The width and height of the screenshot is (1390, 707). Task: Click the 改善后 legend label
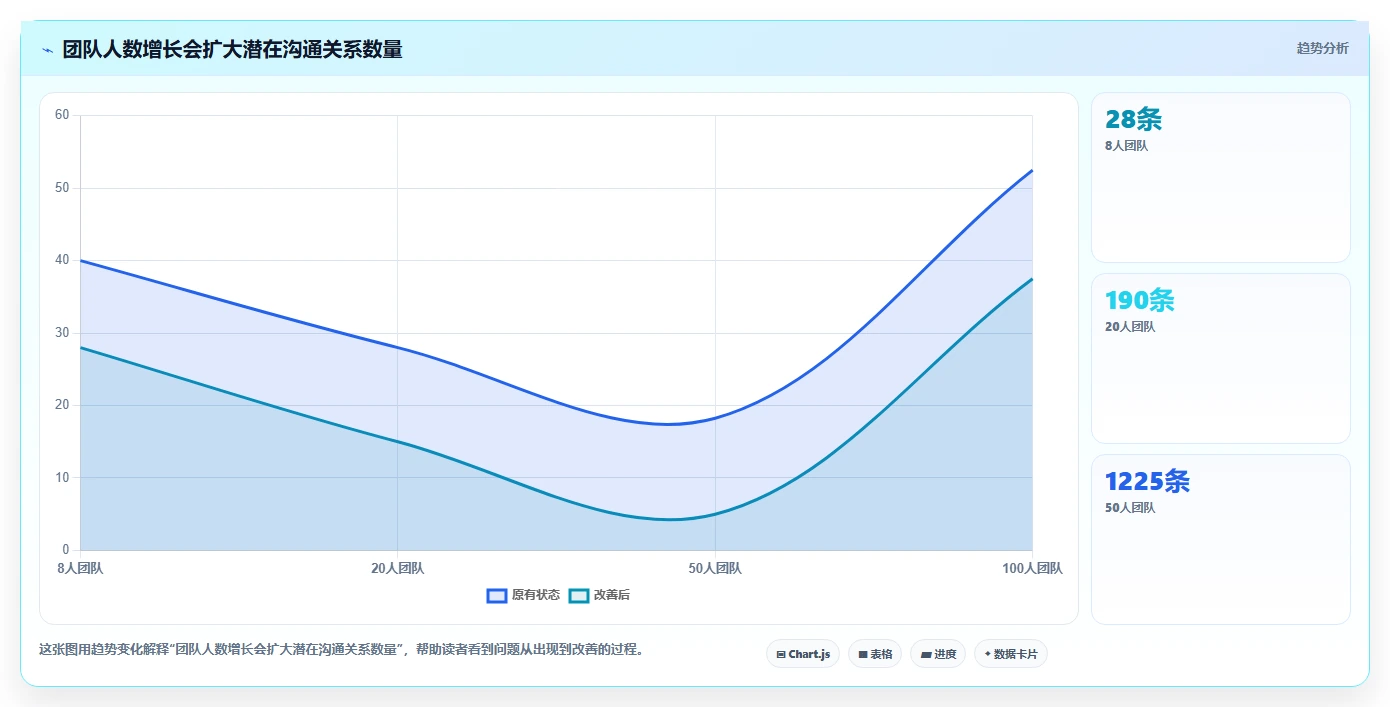coord(612,595)
